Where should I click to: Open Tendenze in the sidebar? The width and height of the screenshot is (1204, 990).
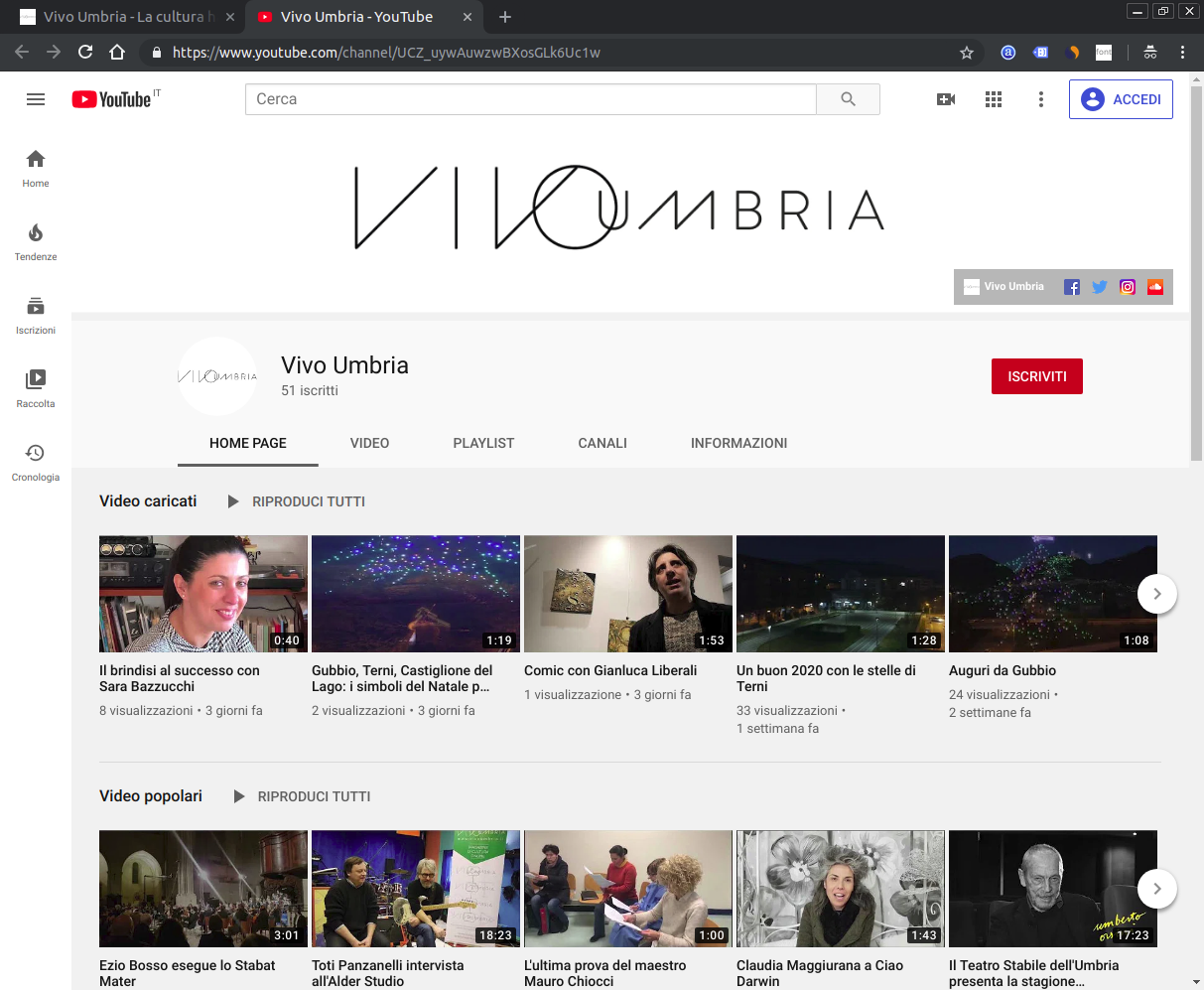tap(36, 241)
